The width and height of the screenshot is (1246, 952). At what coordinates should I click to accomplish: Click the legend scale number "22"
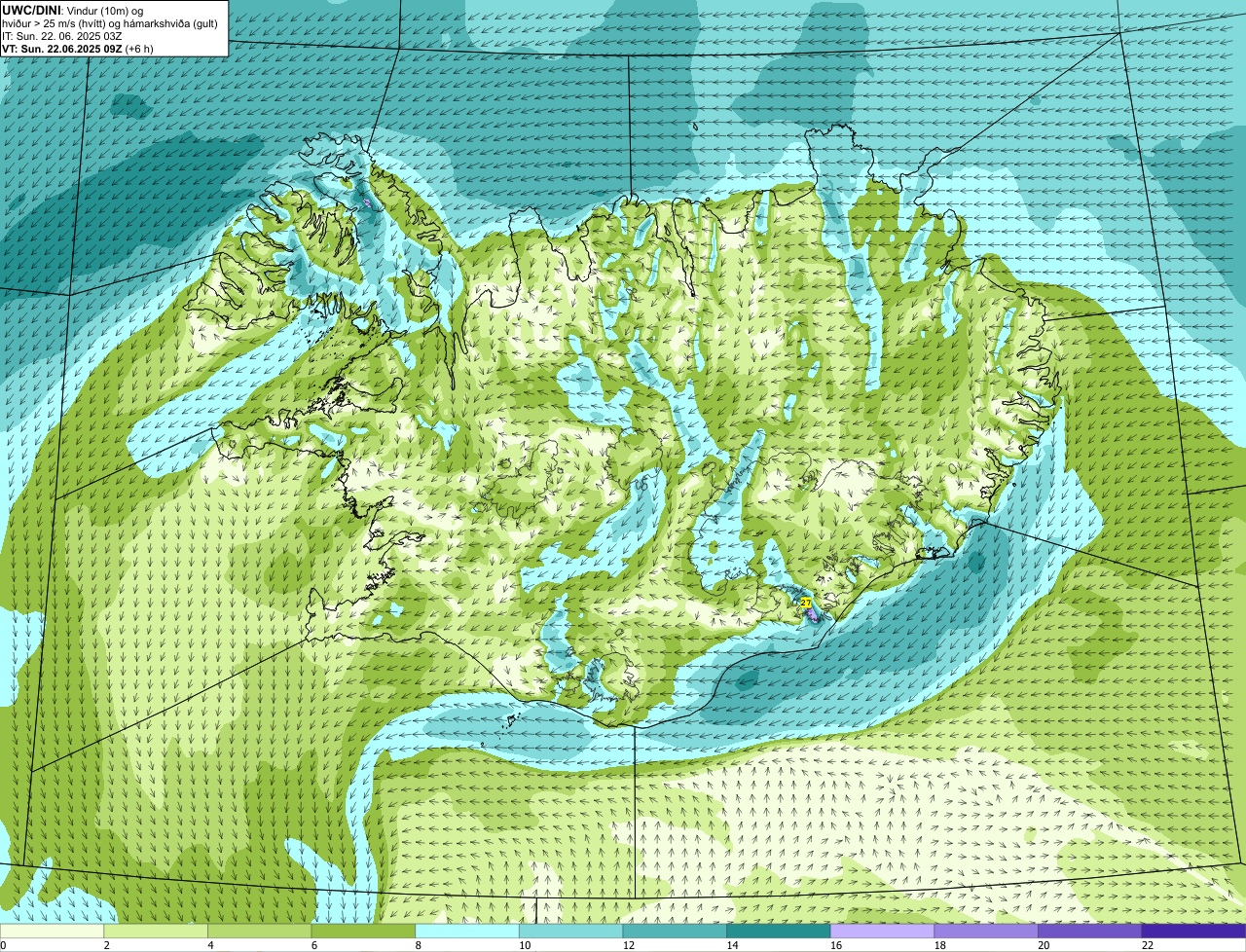(1148, 945)
